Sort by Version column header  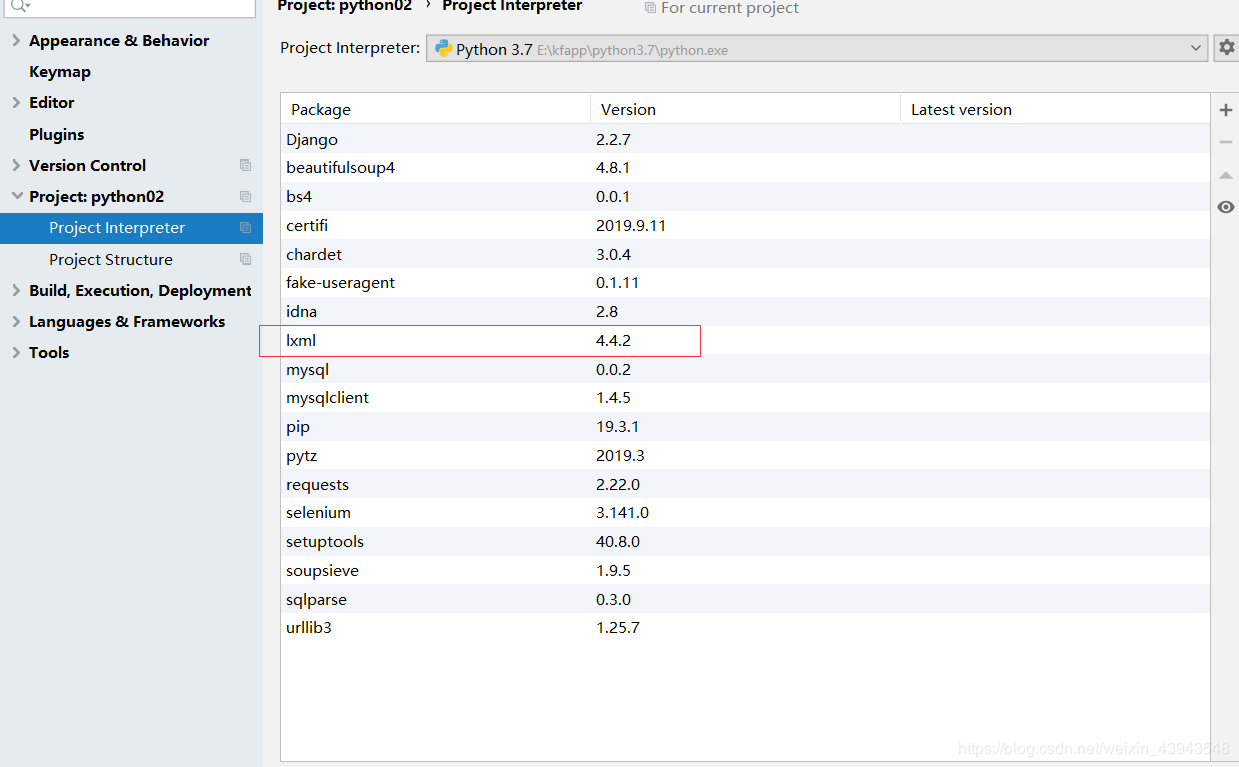pos(745,109)
